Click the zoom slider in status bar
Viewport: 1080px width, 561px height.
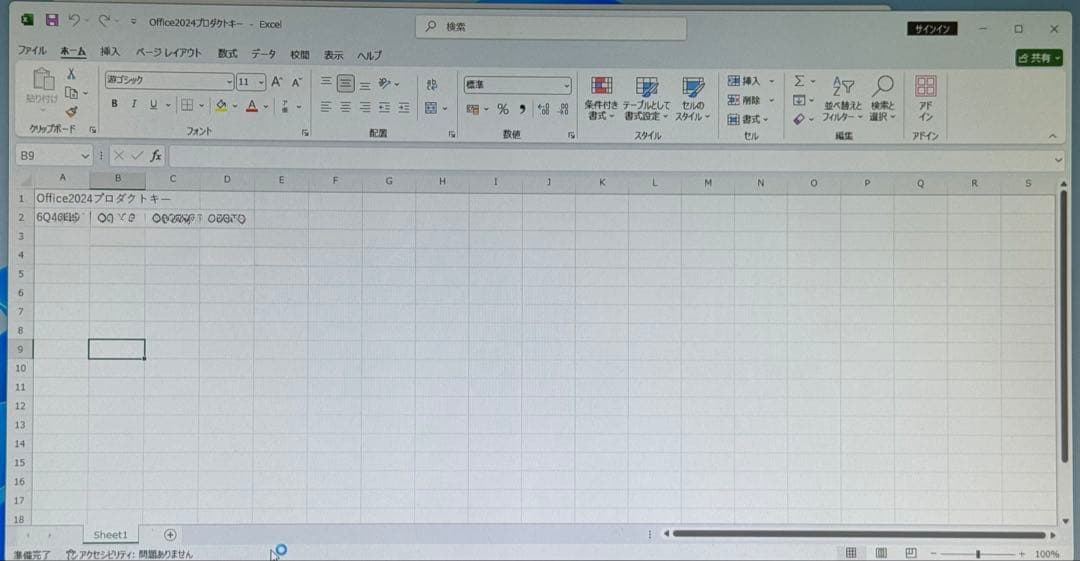click(x=977, y=553)
